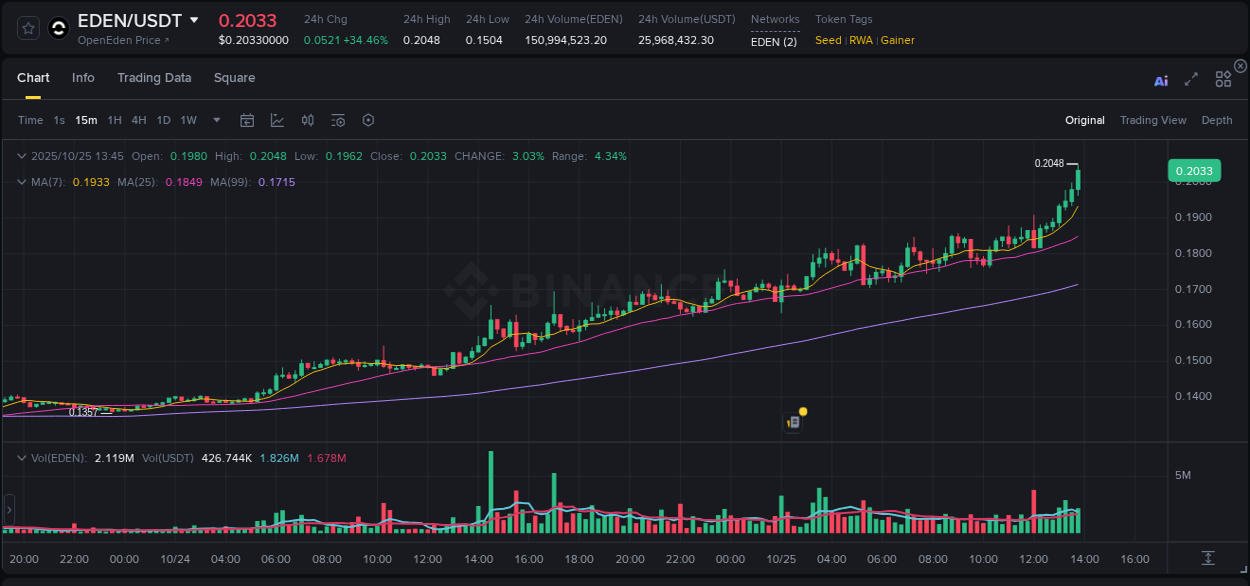Open the indicators list icon
This screenshot has width=1250, height=586.
click(337, 119)
